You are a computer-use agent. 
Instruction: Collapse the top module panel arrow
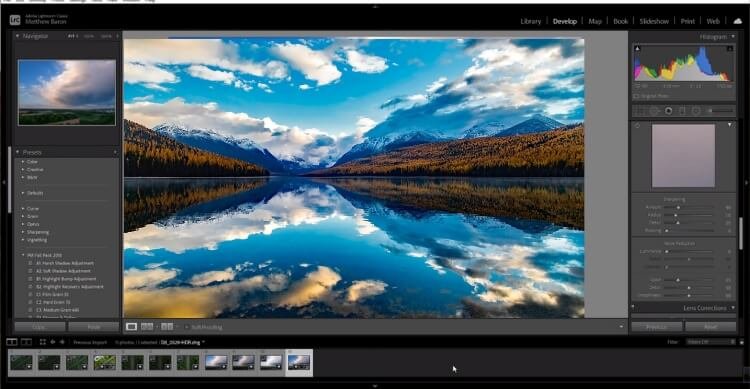[x=375, y=7]
